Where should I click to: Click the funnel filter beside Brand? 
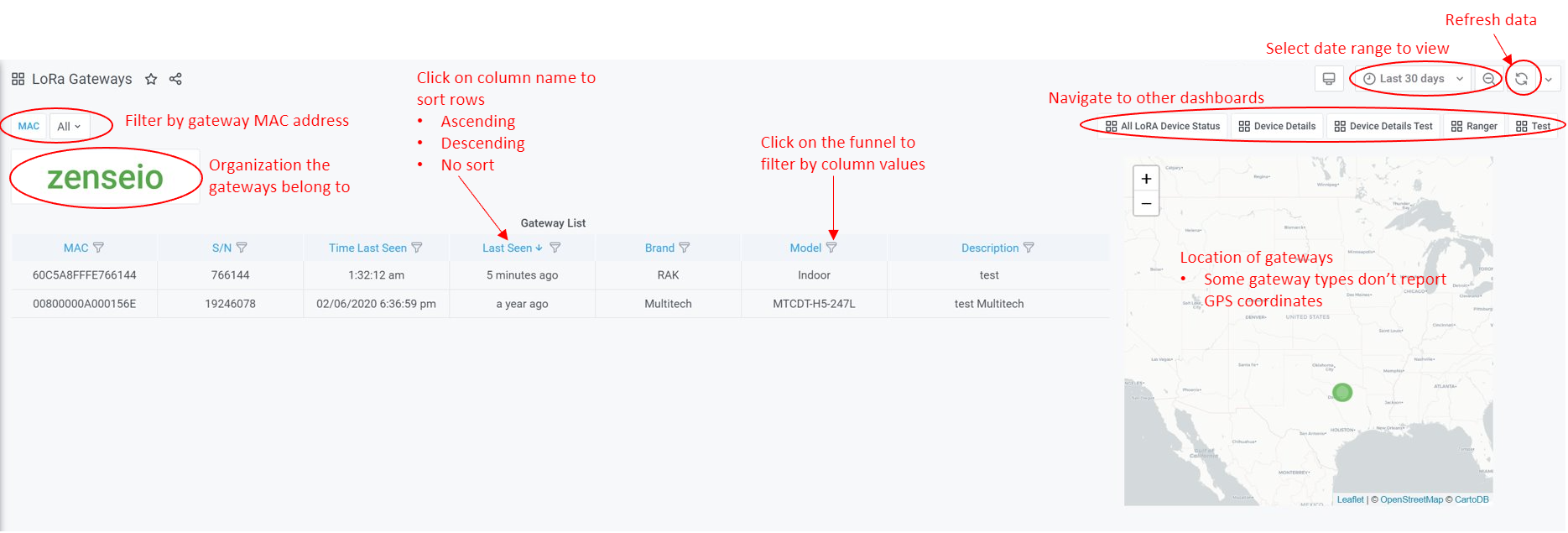[x=685, y=248]
